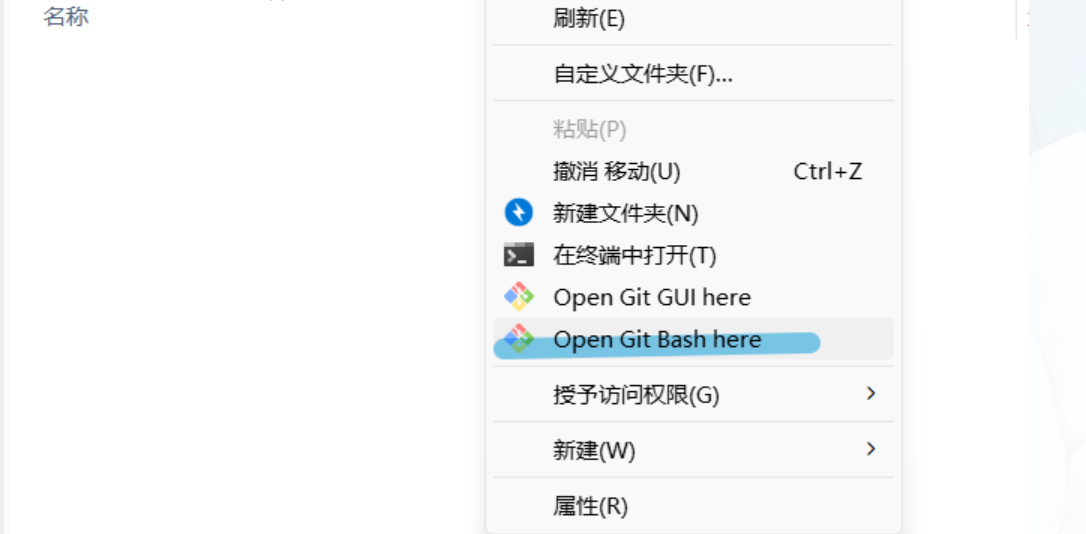Screen dimensions: 1086x534
Task: Select 在终端中打开(T) menu entry
Action: (x=693, y=255)
